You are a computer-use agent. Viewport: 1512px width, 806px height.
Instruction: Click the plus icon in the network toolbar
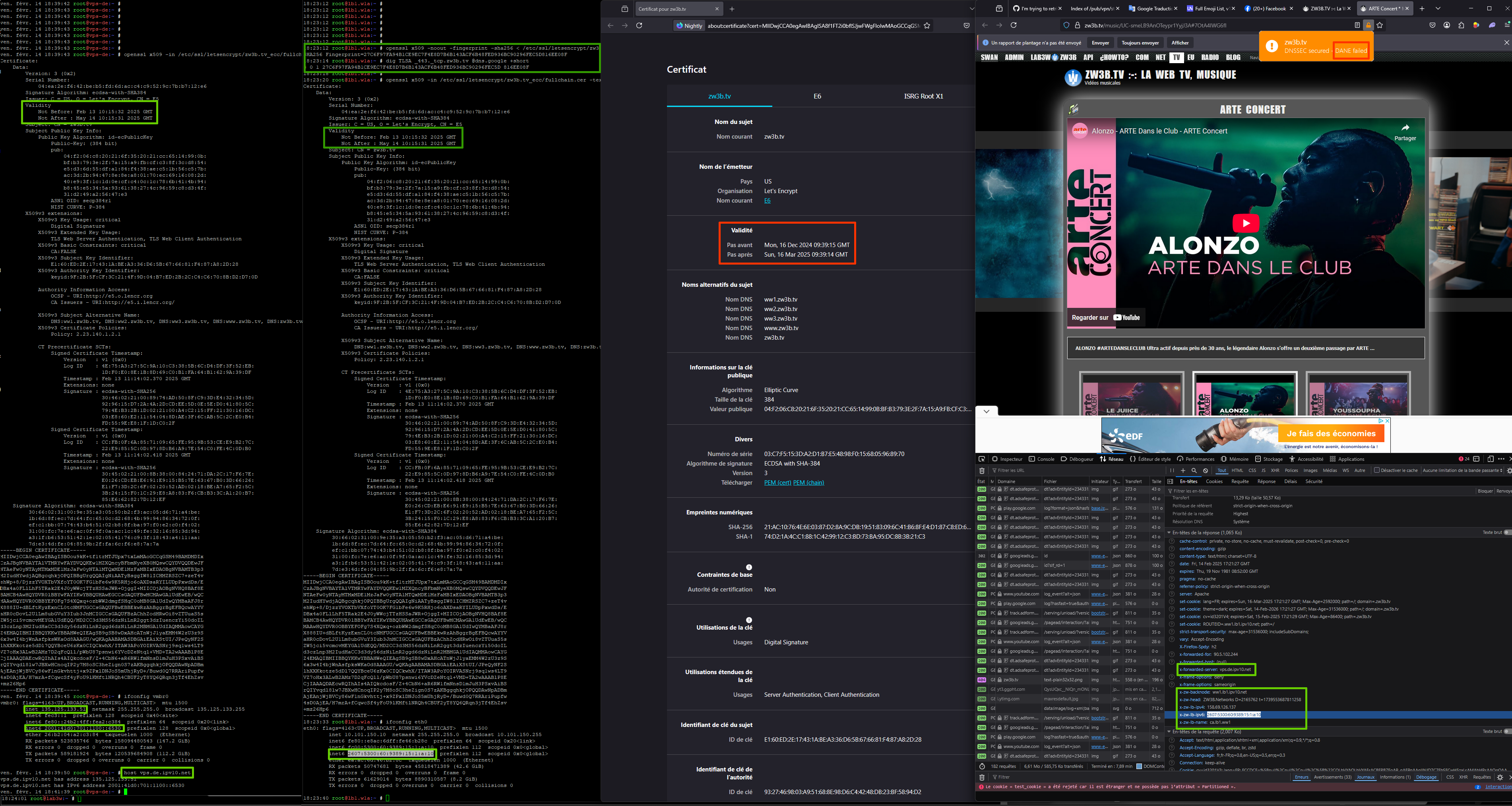1183,470
